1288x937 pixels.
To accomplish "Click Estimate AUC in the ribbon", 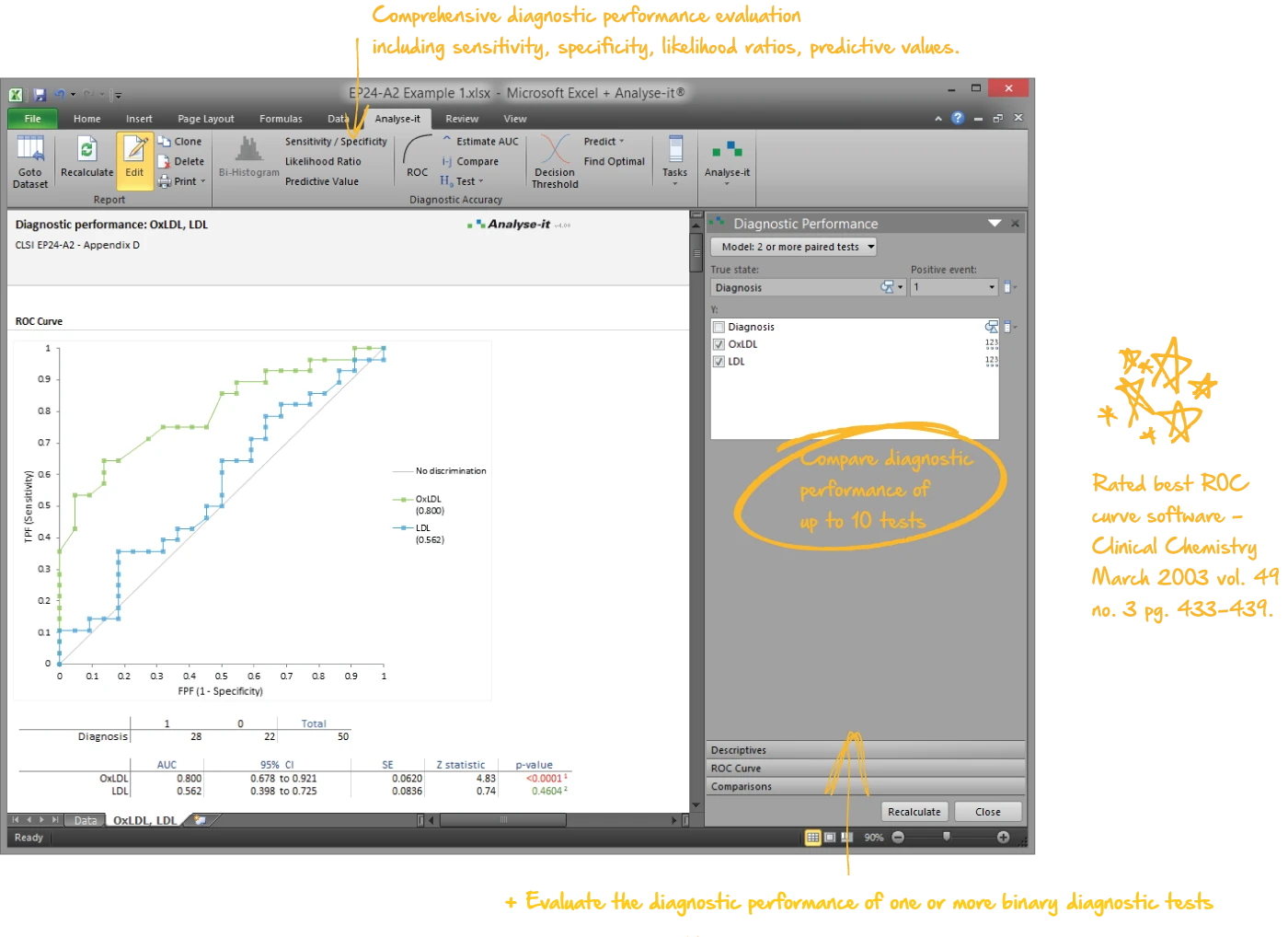I will tap(479, 142).
